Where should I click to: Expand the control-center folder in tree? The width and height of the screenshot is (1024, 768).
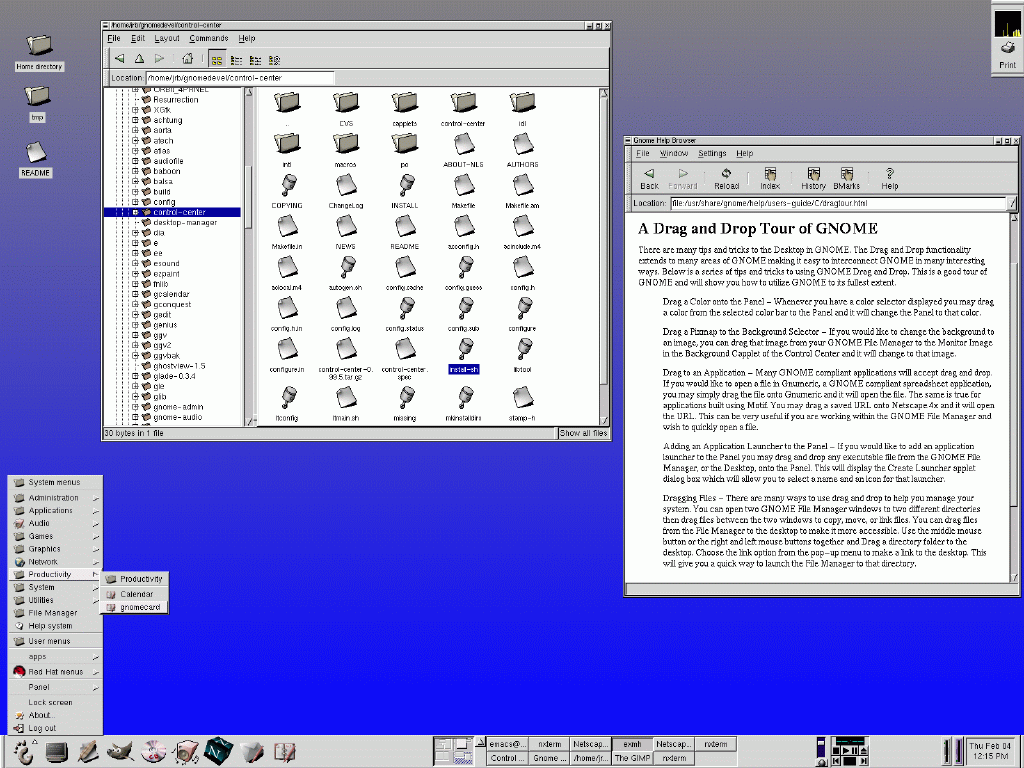(135, 212)
